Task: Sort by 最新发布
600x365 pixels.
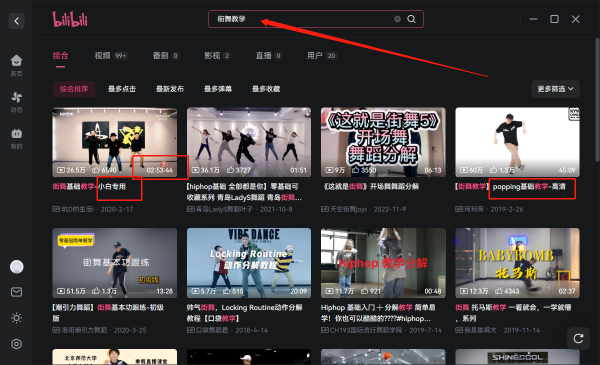Action: point(170,89)
